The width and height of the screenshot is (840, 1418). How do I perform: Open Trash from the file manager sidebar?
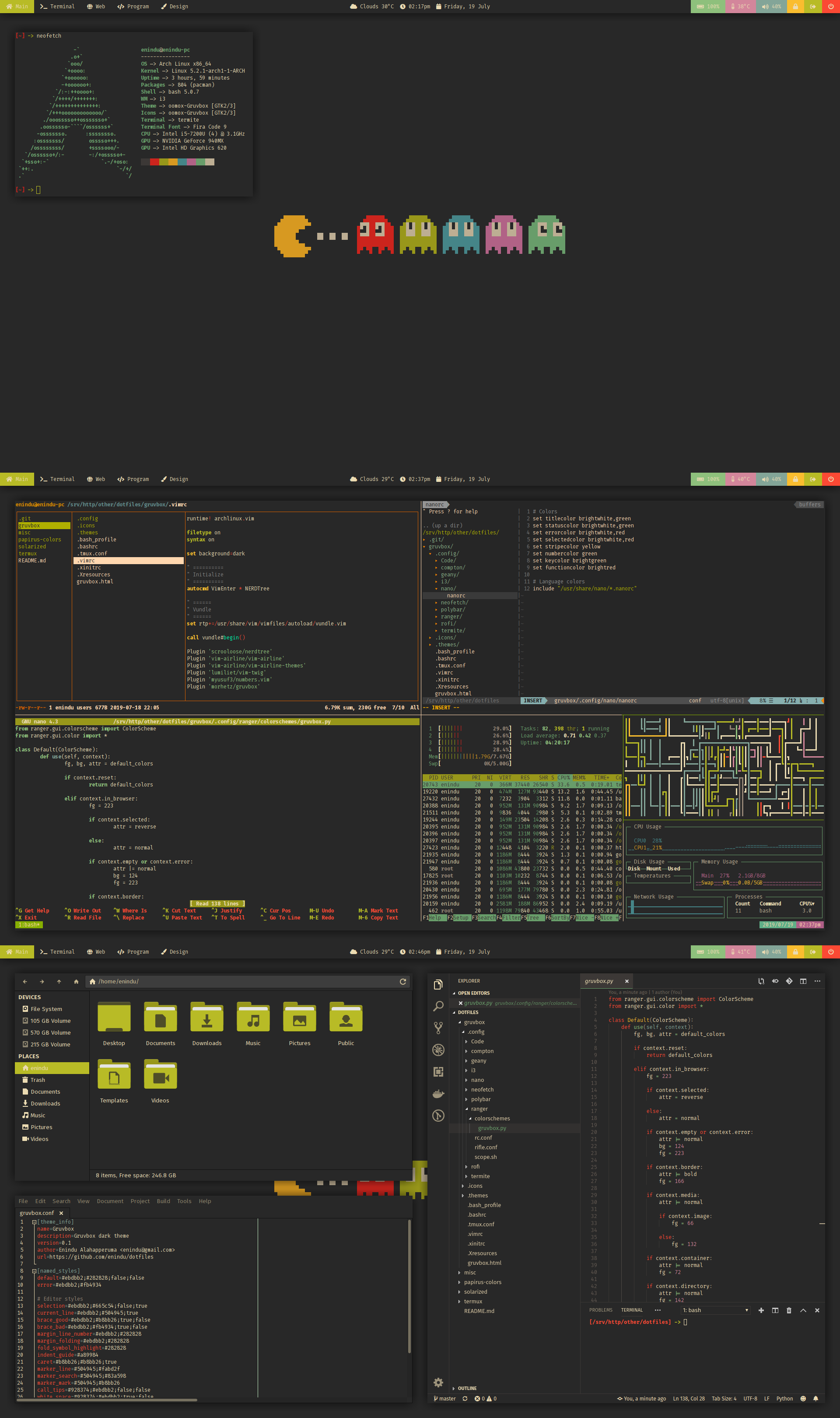pos(37,1080)
